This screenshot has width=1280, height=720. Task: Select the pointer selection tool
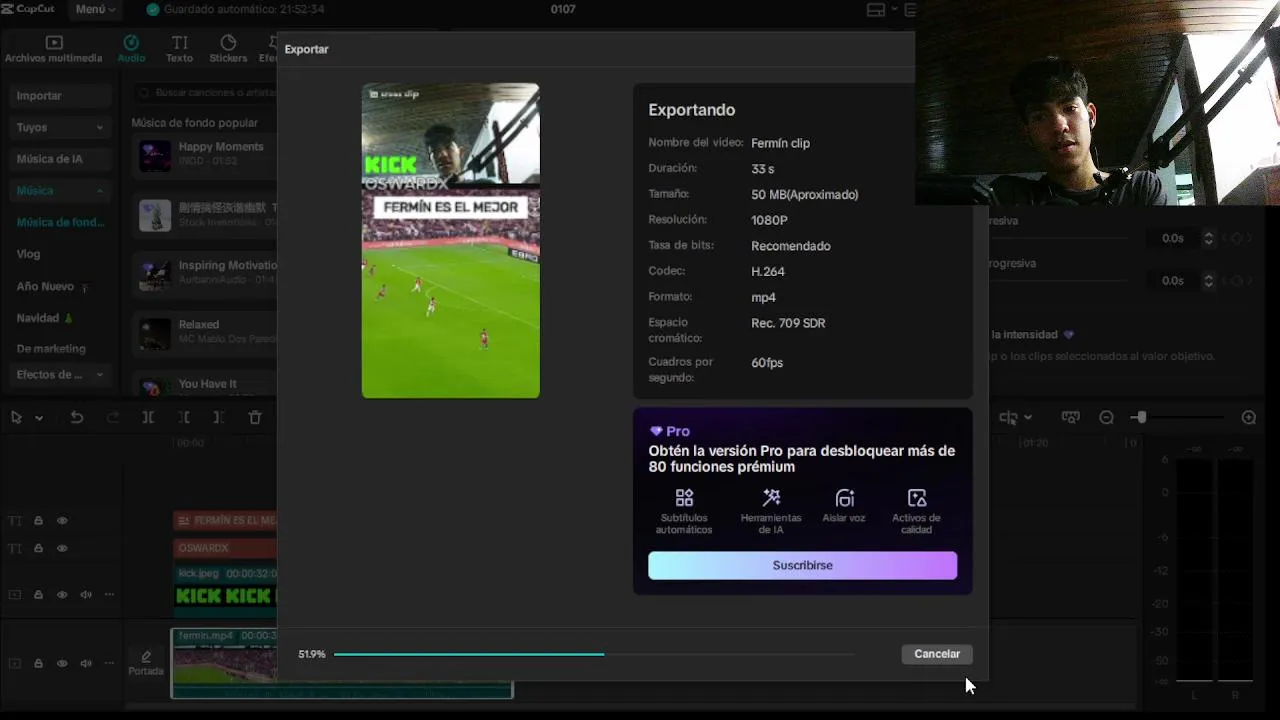pyautogui.click(x=16, y=417)
